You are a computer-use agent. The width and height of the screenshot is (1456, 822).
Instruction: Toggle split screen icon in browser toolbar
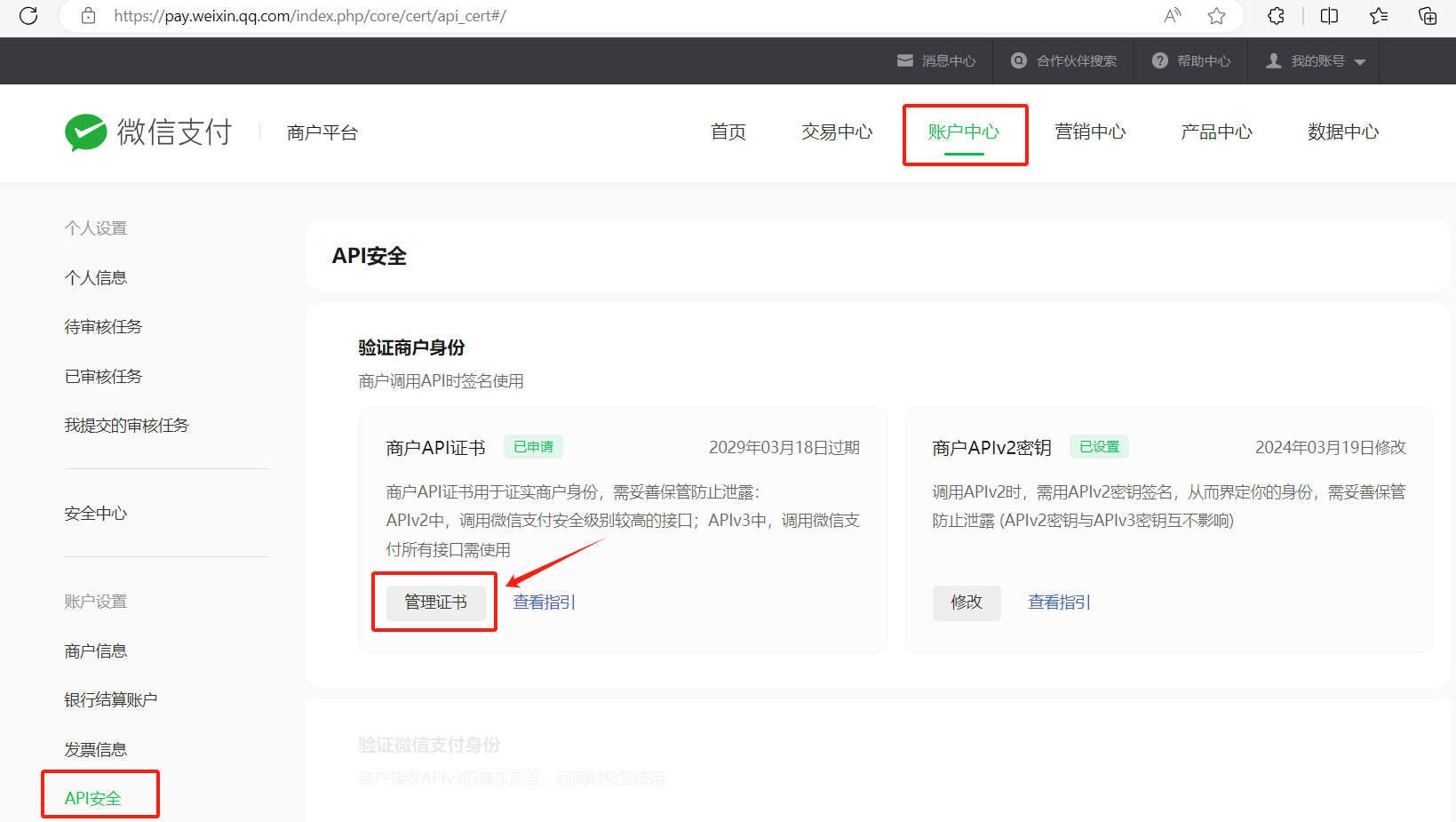(1329, 16)
